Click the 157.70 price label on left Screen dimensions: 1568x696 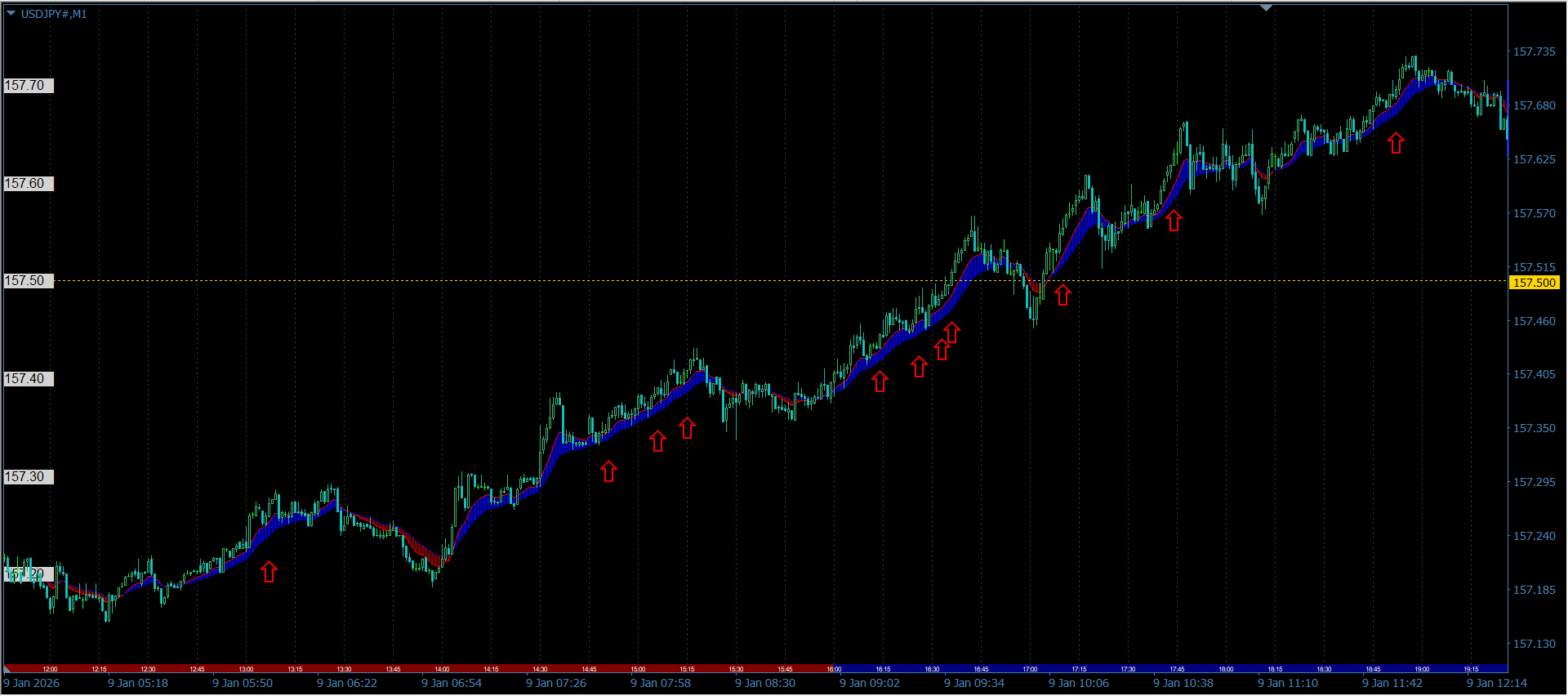[29, 86]
